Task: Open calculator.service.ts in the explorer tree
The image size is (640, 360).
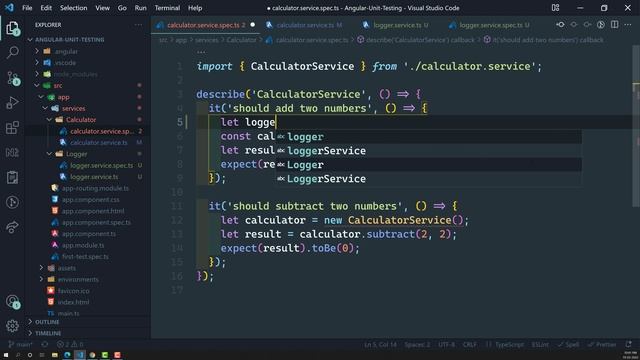Action: [98, 142]
